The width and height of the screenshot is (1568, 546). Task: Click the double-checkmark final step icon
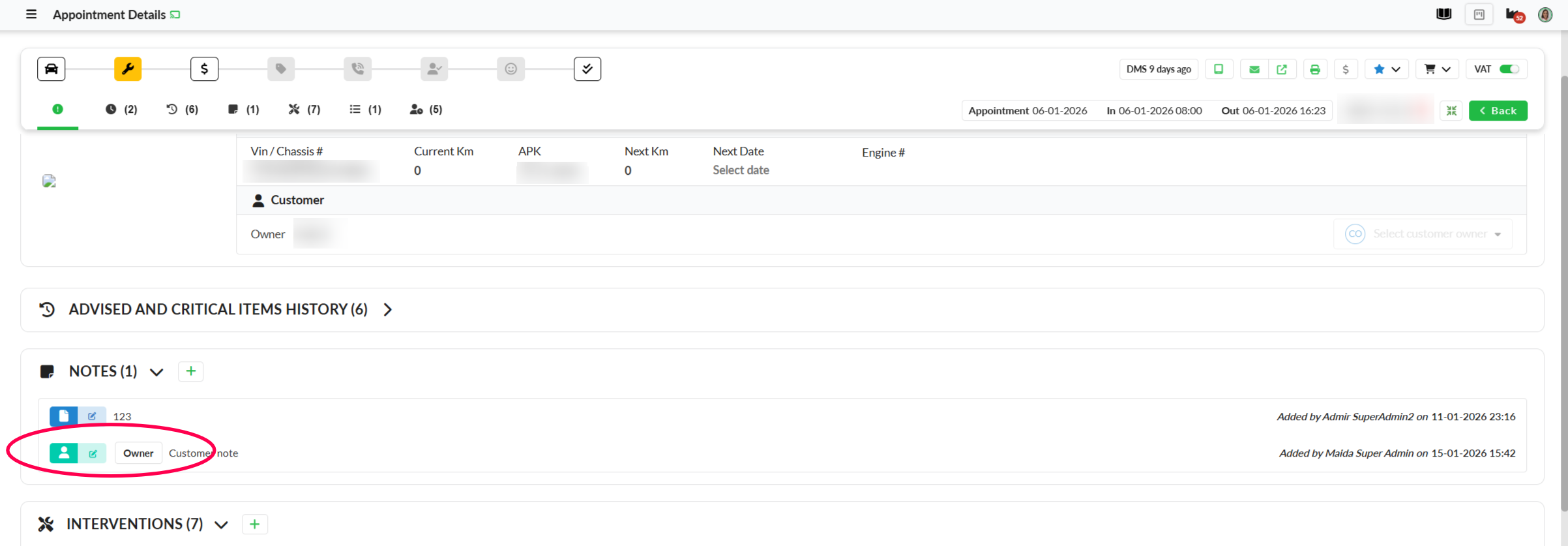587,68
